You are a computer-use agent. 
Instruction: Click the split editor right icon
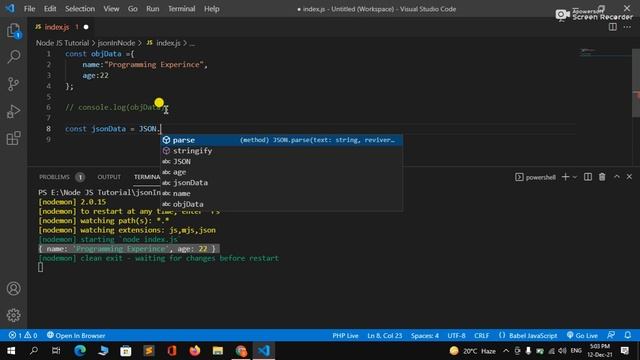click(x=613, y=27)
